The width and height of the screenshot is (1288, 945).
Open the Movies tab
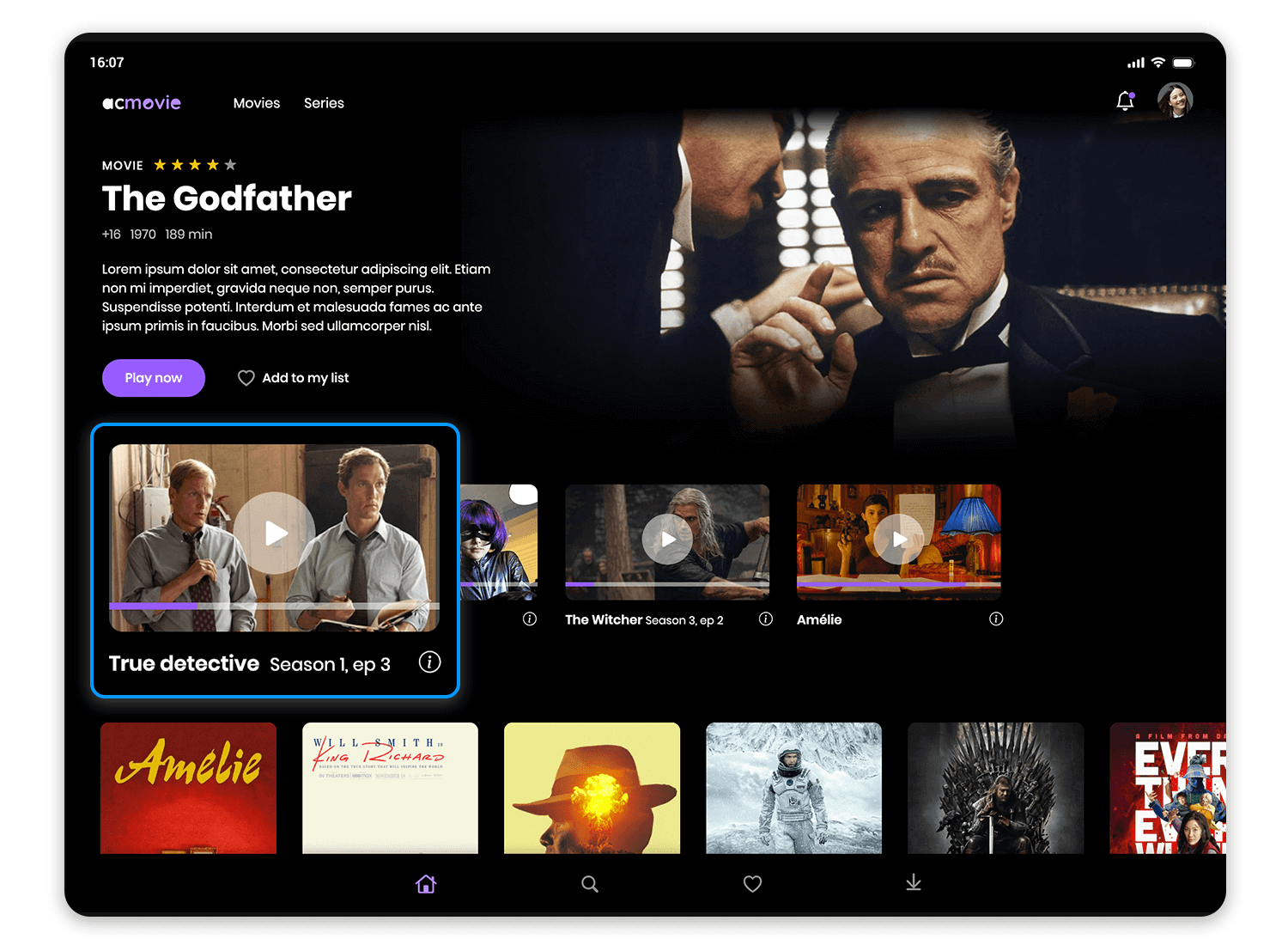[257, 103]
